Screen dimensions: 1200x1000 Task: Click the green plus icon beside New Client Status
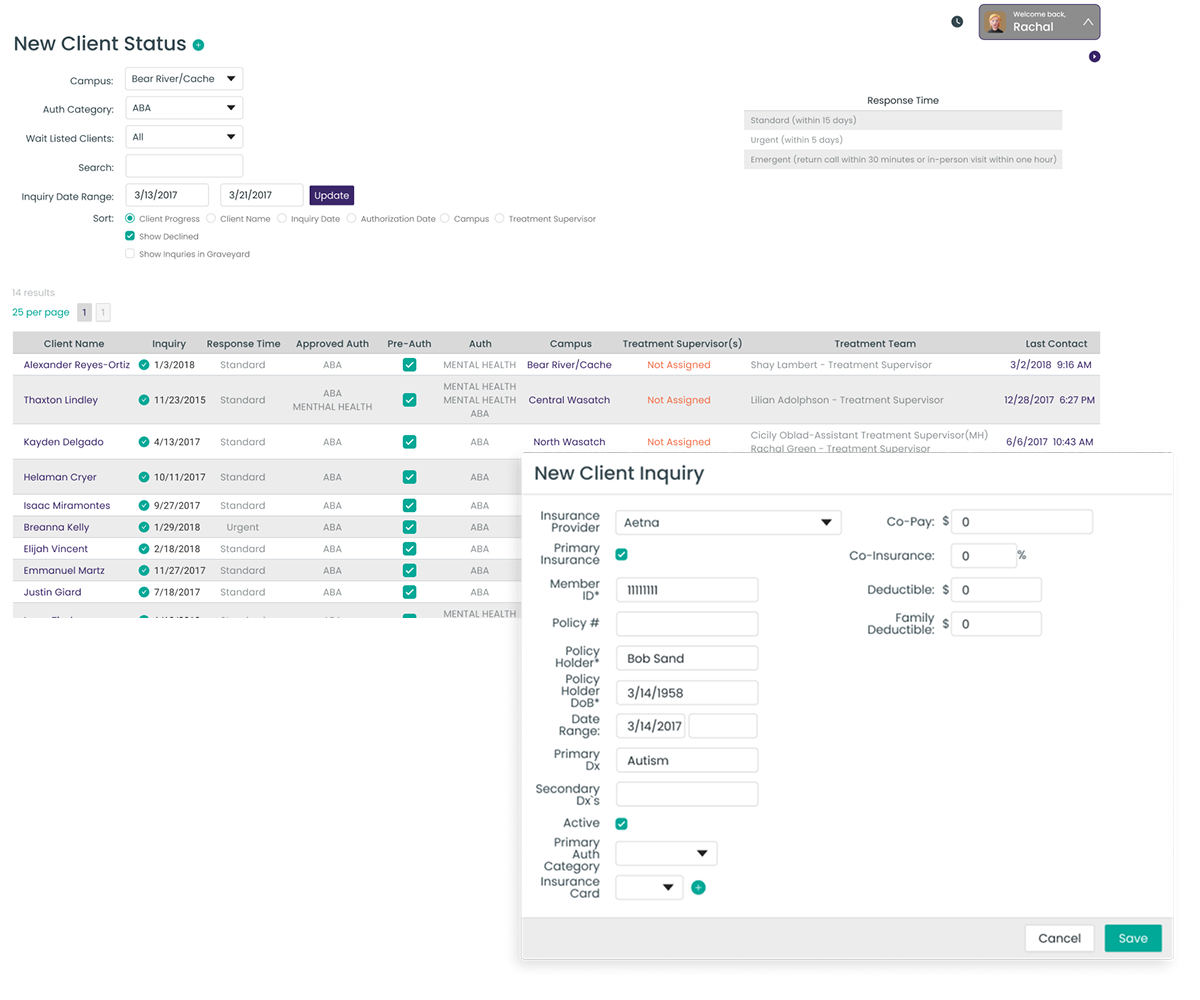198,45
